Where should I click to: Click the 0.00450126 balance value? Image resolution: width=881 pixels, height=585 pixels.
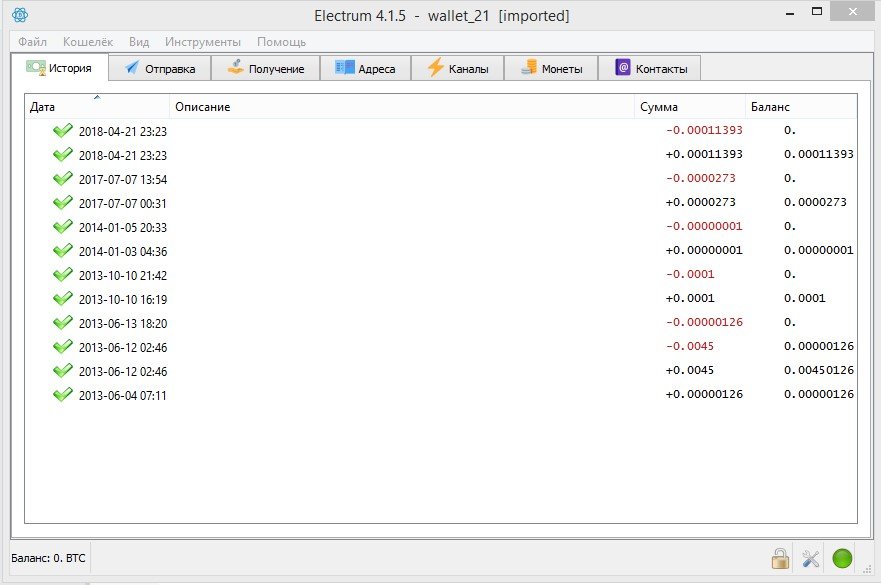click(819, 370)
